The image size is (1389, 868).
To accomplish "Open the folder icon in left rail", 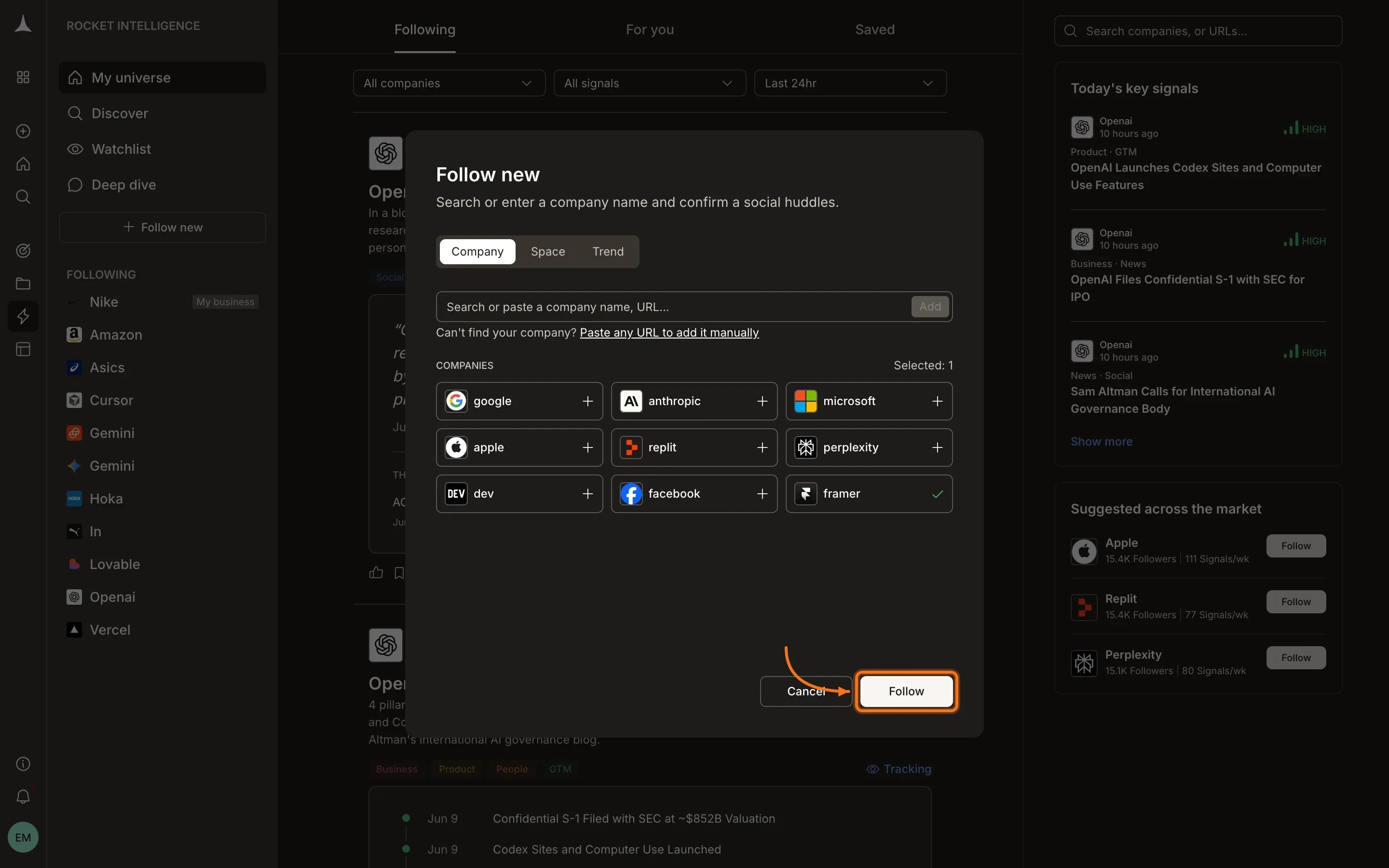I will (23, 284).
